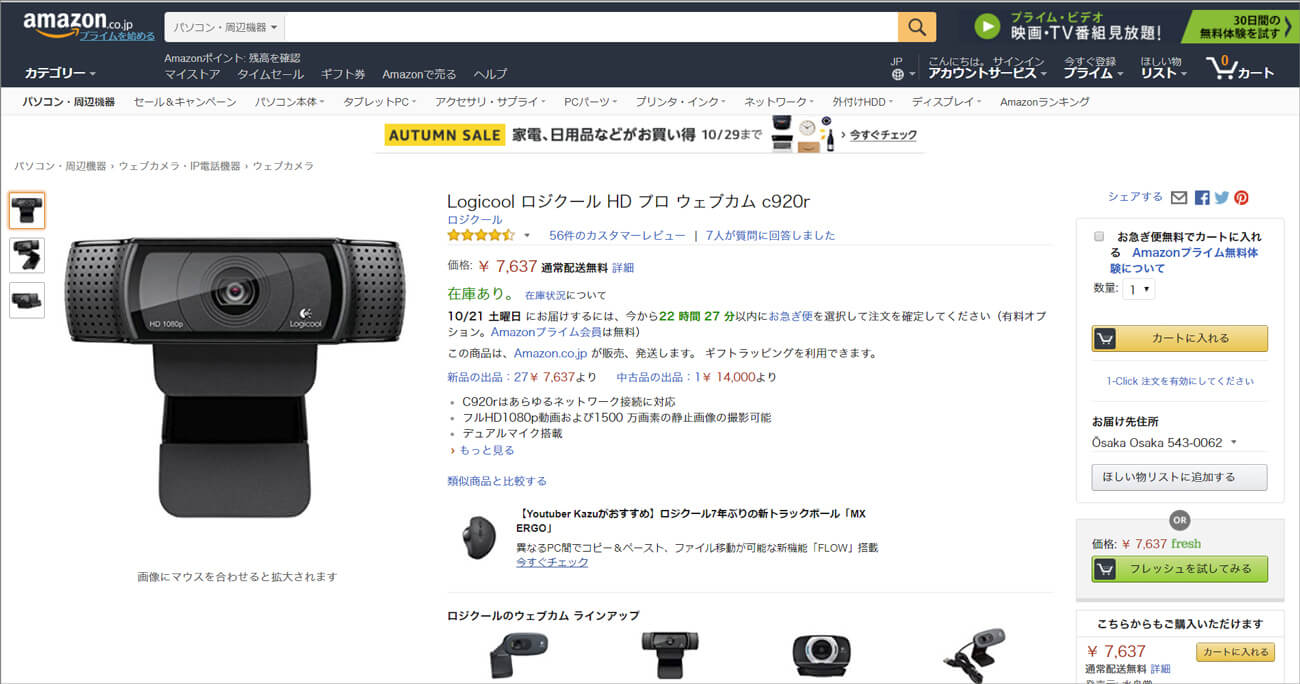
Task: Expand the ほしい物リスト dropdown in header
Action: pos(1164,73)
